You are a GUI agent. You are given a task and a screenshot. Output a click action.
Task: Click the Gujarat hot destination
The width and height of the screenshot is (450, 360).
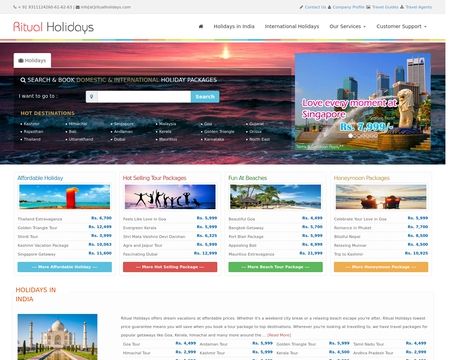tap(257, 124)
